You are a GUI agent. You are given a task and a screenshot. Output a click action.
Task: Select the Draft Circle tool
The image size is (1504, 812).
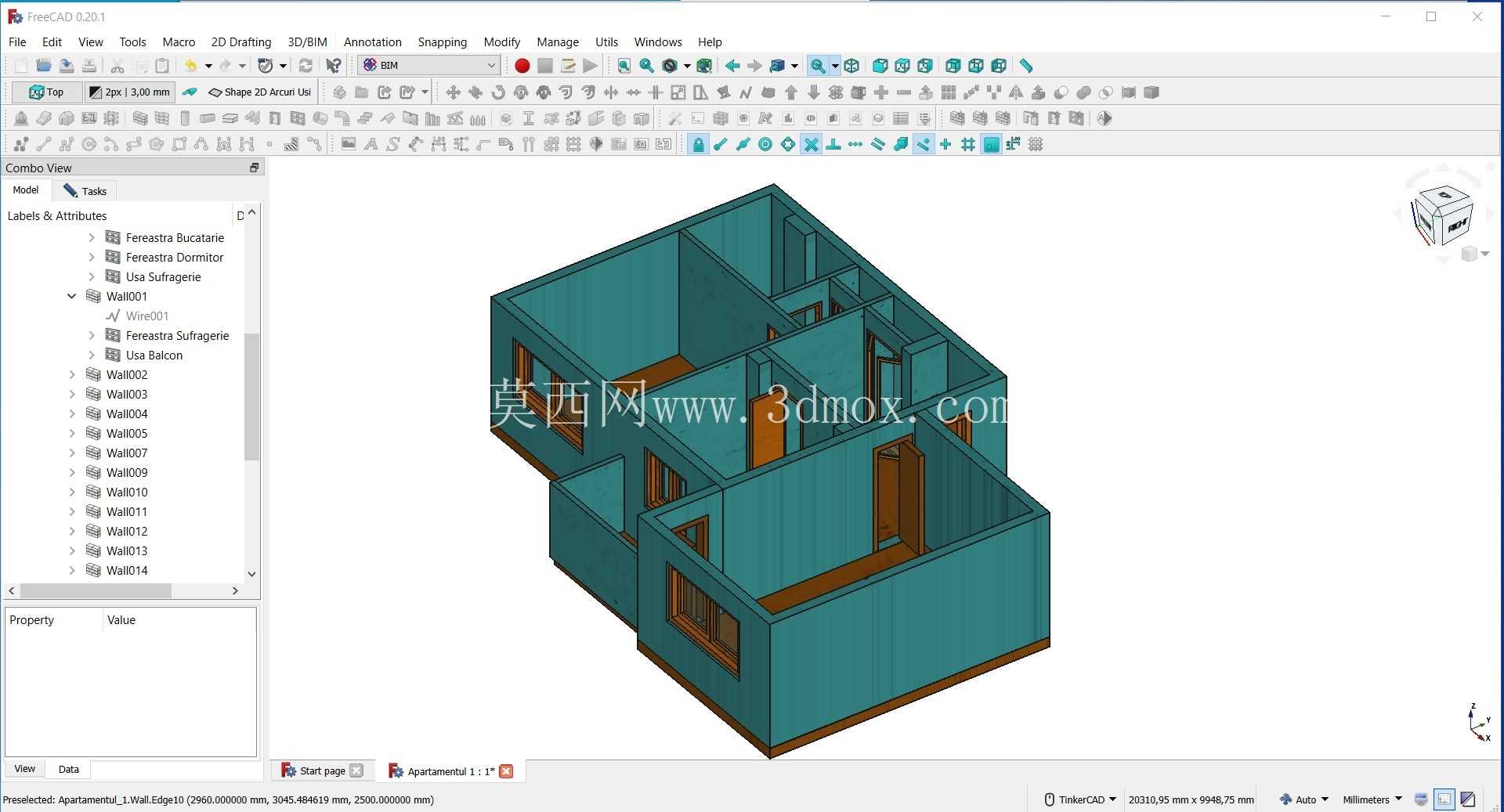(89, 144)
